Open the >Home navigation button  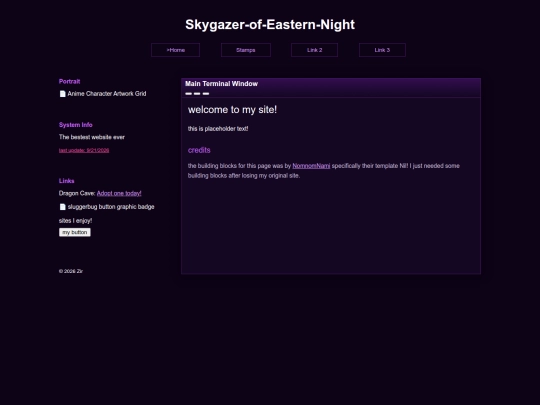coord(175,50)
